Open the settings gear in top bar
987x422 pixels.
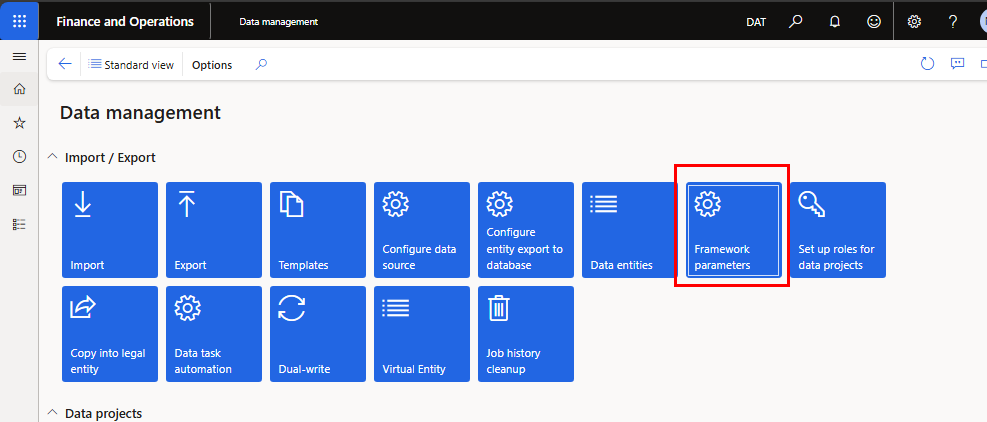click(x=914, y=21)
